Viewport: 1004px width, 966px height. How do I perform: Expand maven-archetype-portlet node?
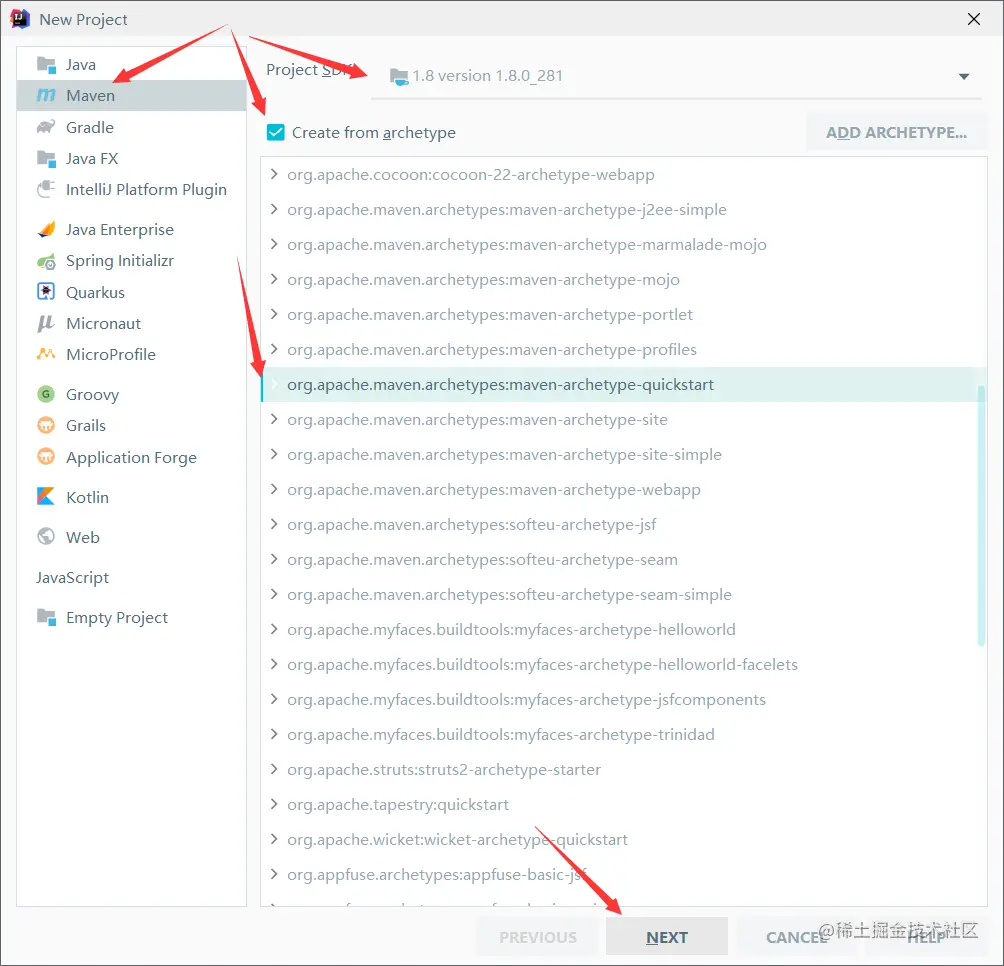pyautogui.click(x=274, y=314)
